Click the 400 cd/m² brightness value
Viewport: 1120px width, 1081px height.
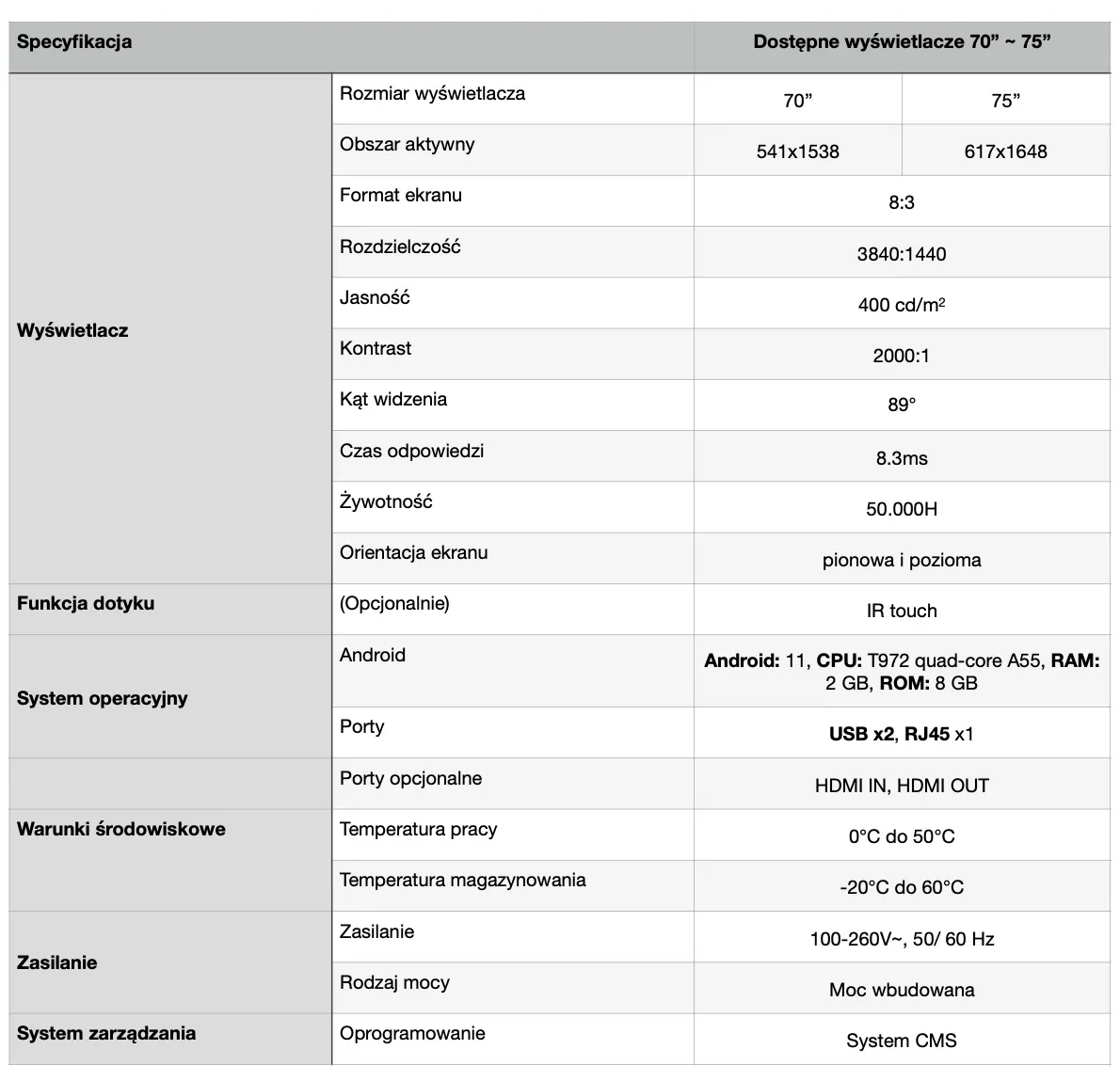coord(901,305)
